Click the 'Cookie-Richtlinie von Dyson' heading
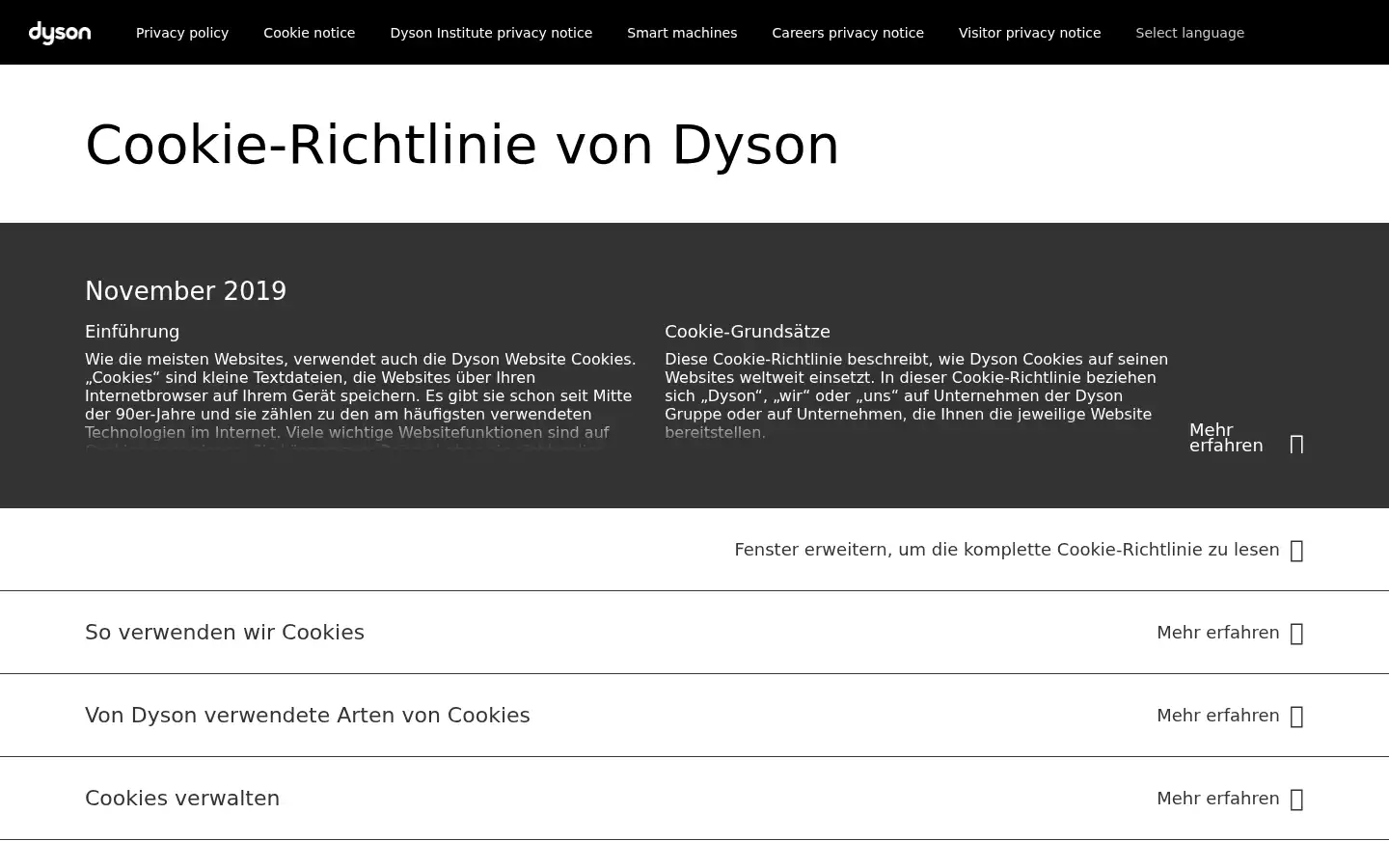Image resolution: width=1389 pixels, height=868 pixels. (x=462, y=145)
